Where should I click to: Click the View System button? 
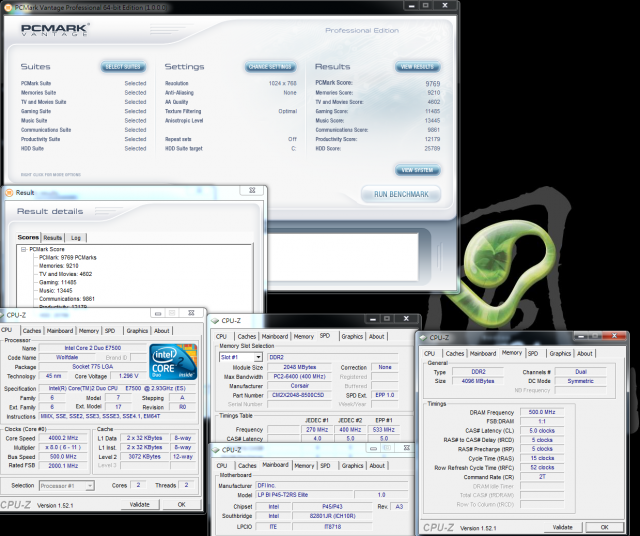(x=417, y=170)
